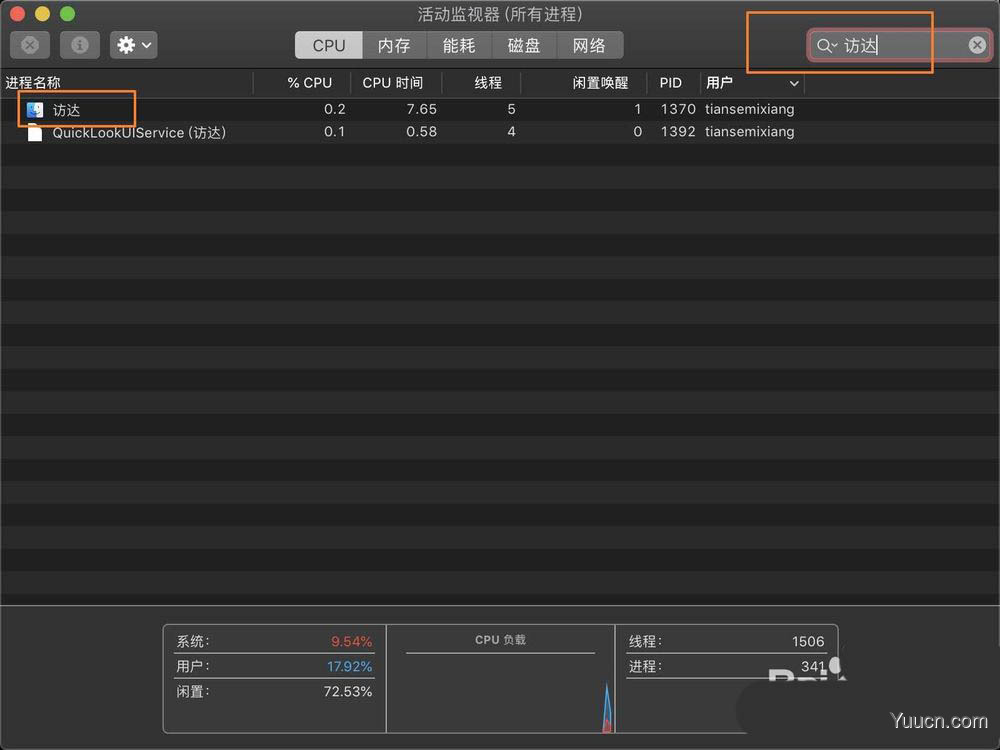Select the 访达 Finder icon
The height and width of the screenshot is (750, 1000).
[35, 110]
